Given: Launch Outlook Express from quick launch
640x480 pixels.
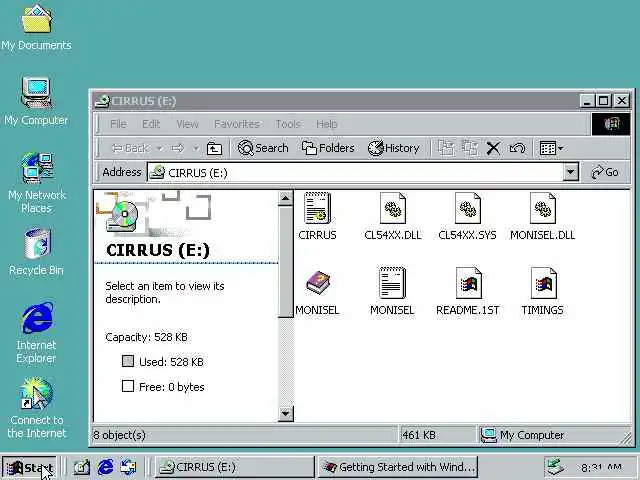Looking at the screenshot, I should pos(129,467).
